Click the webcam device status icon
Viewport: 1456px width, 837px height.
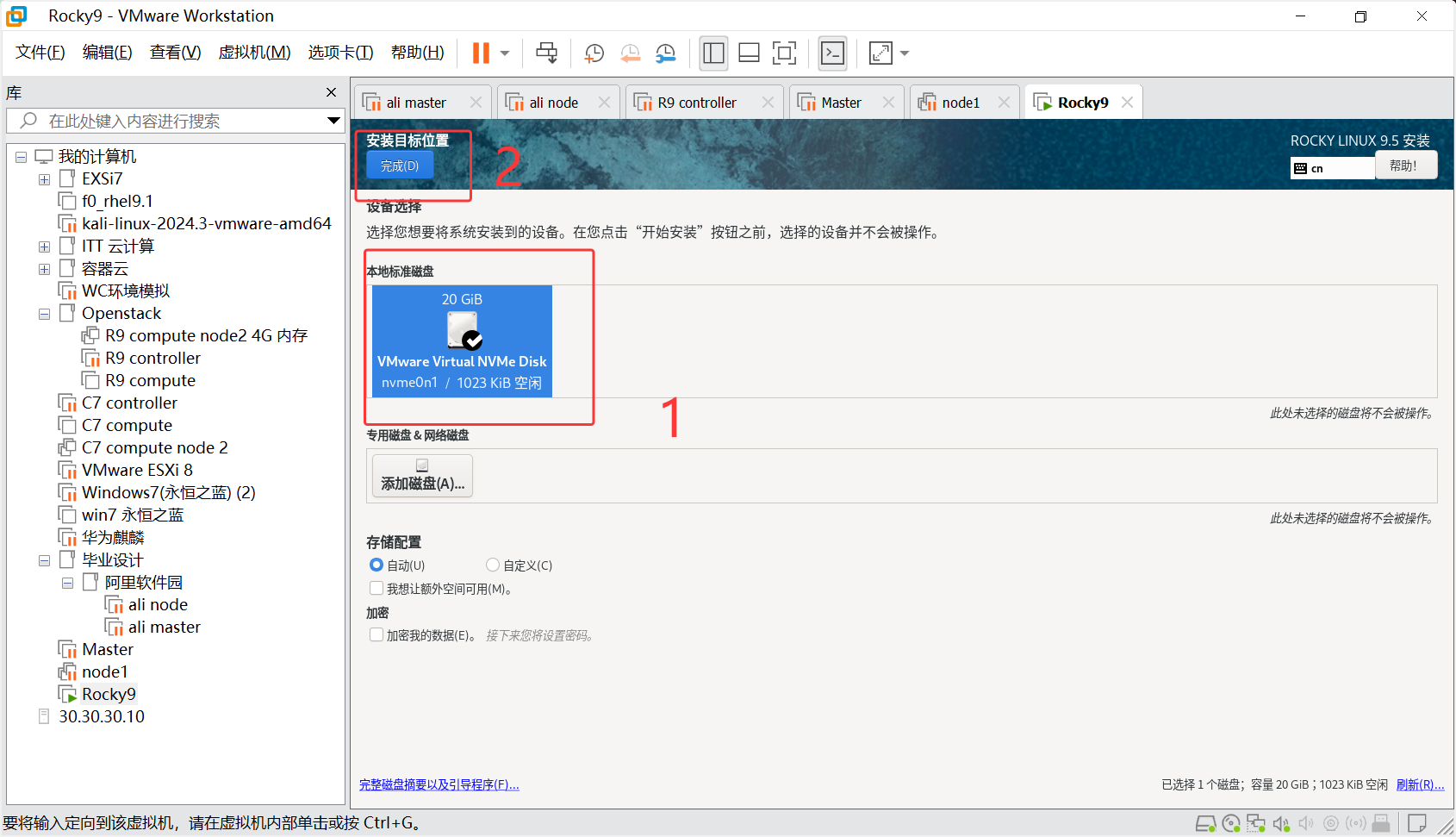[x=1331, y=823]
